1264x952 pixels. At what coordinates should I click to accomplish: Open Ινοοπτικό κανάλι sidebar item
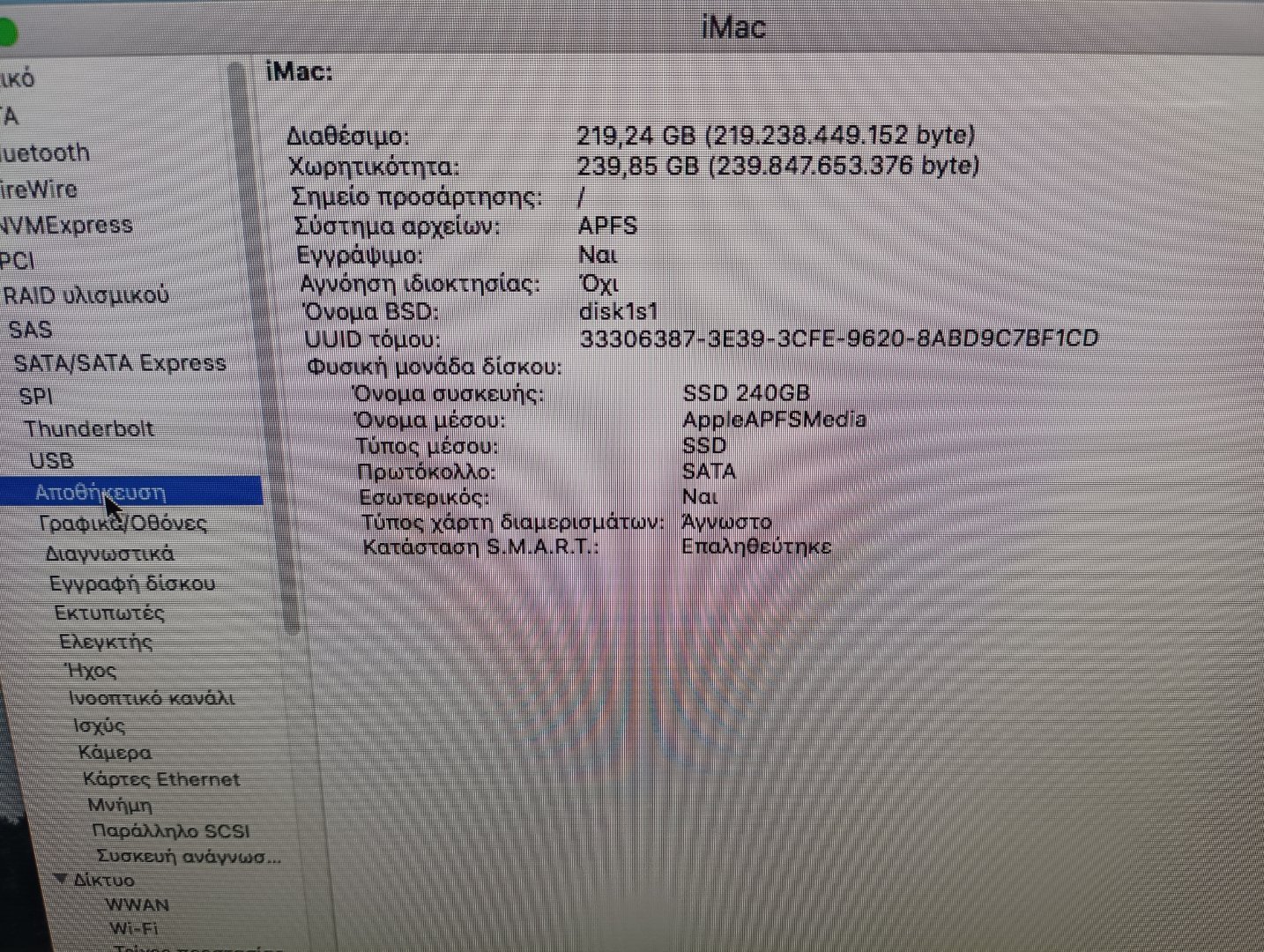(x=152, y=698)
